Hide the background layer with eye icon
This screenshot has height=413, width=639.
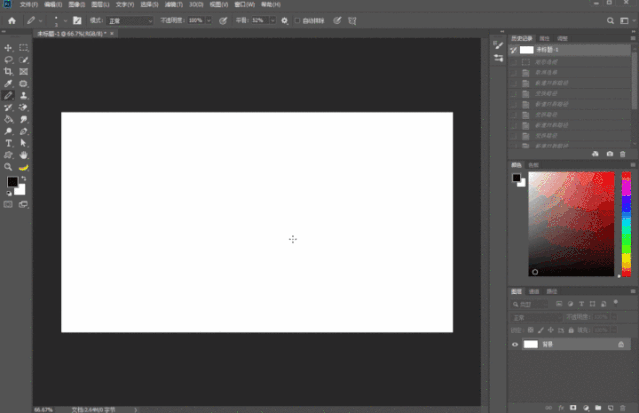click(x=515, y=345)
